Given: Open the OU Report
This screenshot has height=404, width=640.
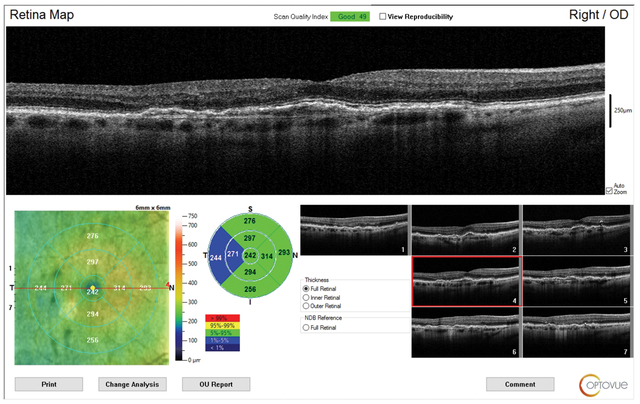Looking at the screenshot, I should [x=215, y=384].
